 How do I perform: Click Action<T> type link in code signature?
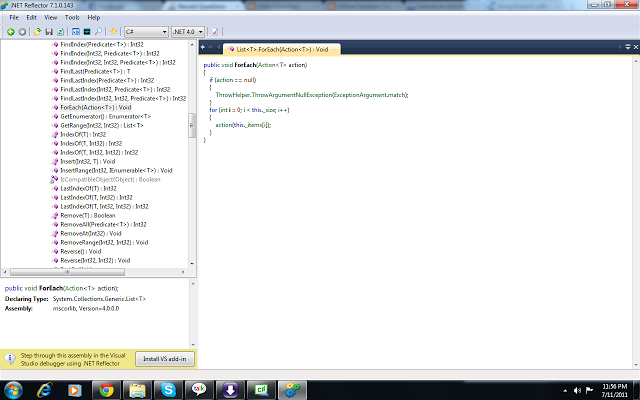point(272,64)
